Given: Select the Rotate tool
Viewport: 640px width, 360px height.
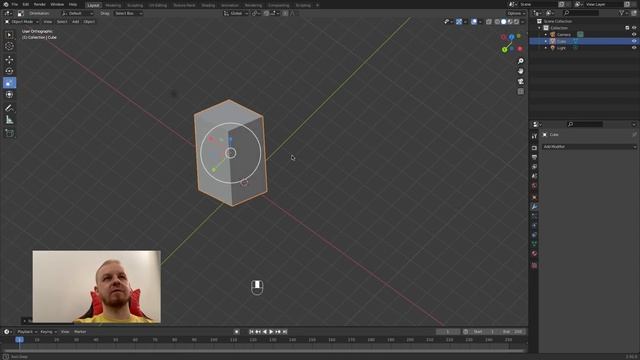Looking at the screenshot, I should pyautogui.click(x=9, y=71).
